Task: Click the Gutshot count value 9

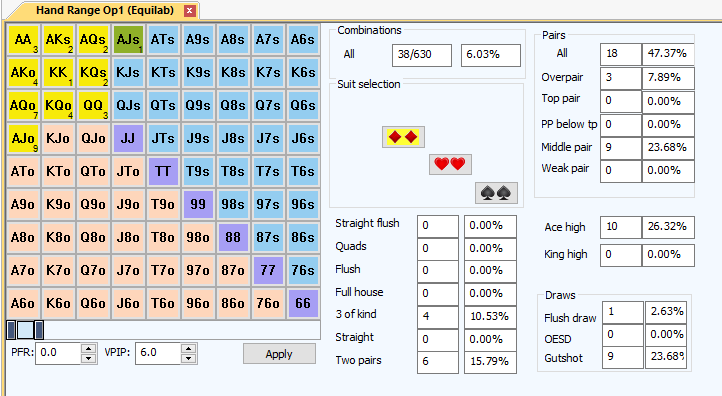Action: (x=623, y=357)
